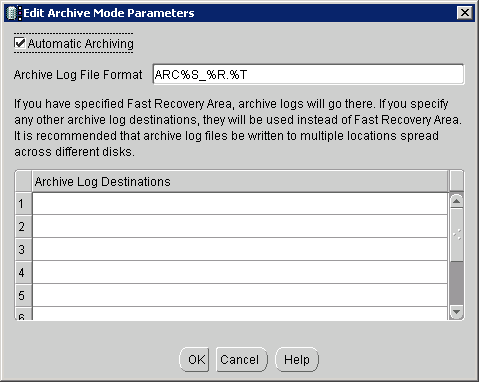Click row header number 3
The width and height of the screenshot is (479, 382).
(23, 249)
